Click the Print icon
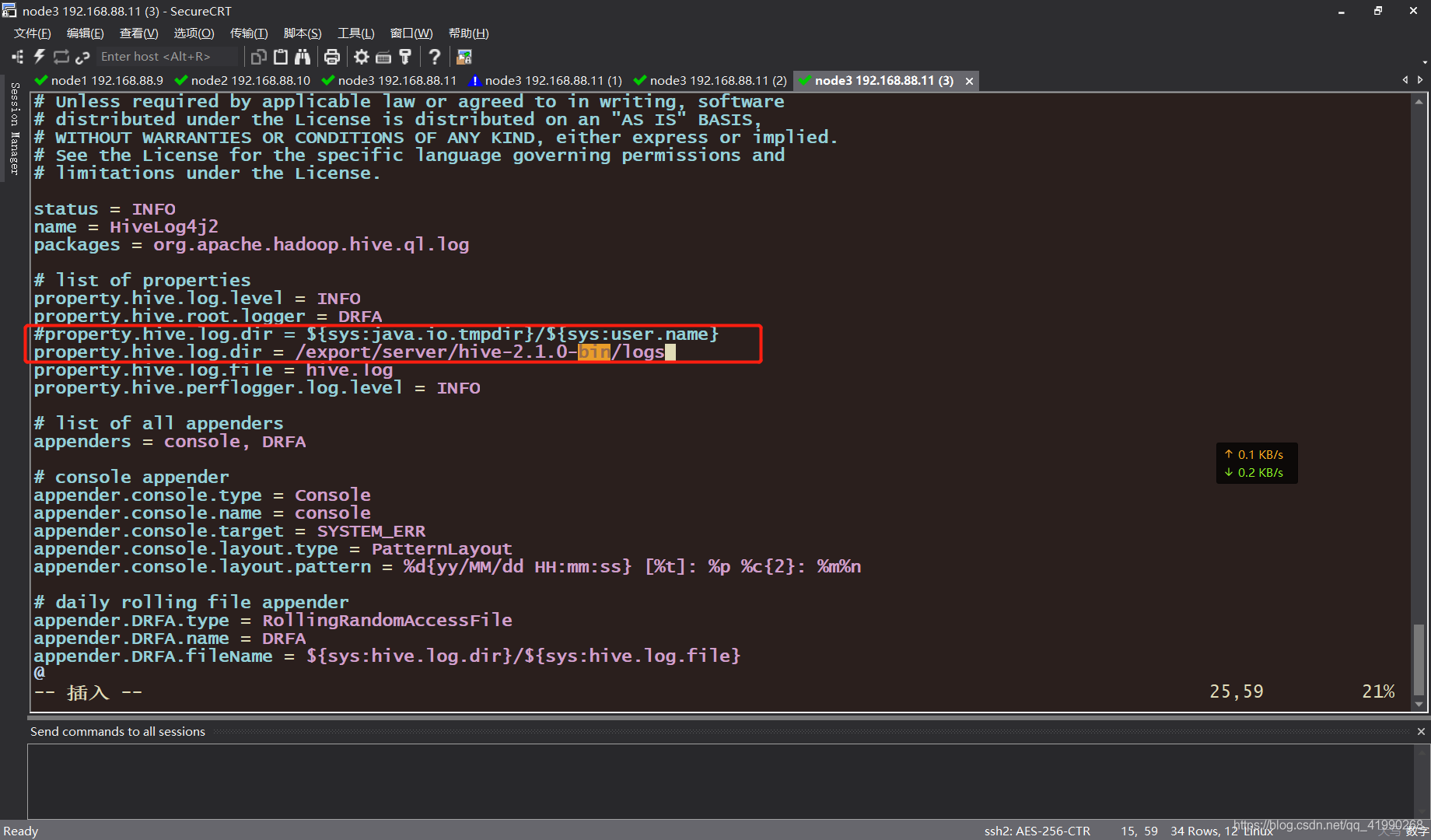 click(332, 56)
